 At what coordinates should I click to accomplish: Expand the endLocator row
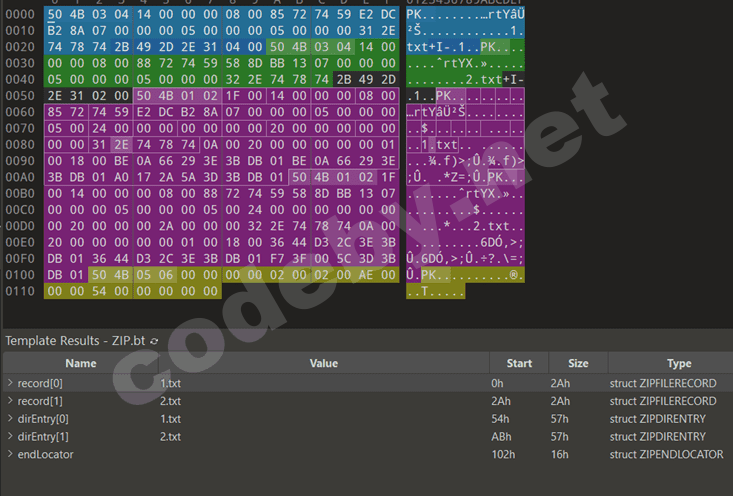click(x=10, y=454)
